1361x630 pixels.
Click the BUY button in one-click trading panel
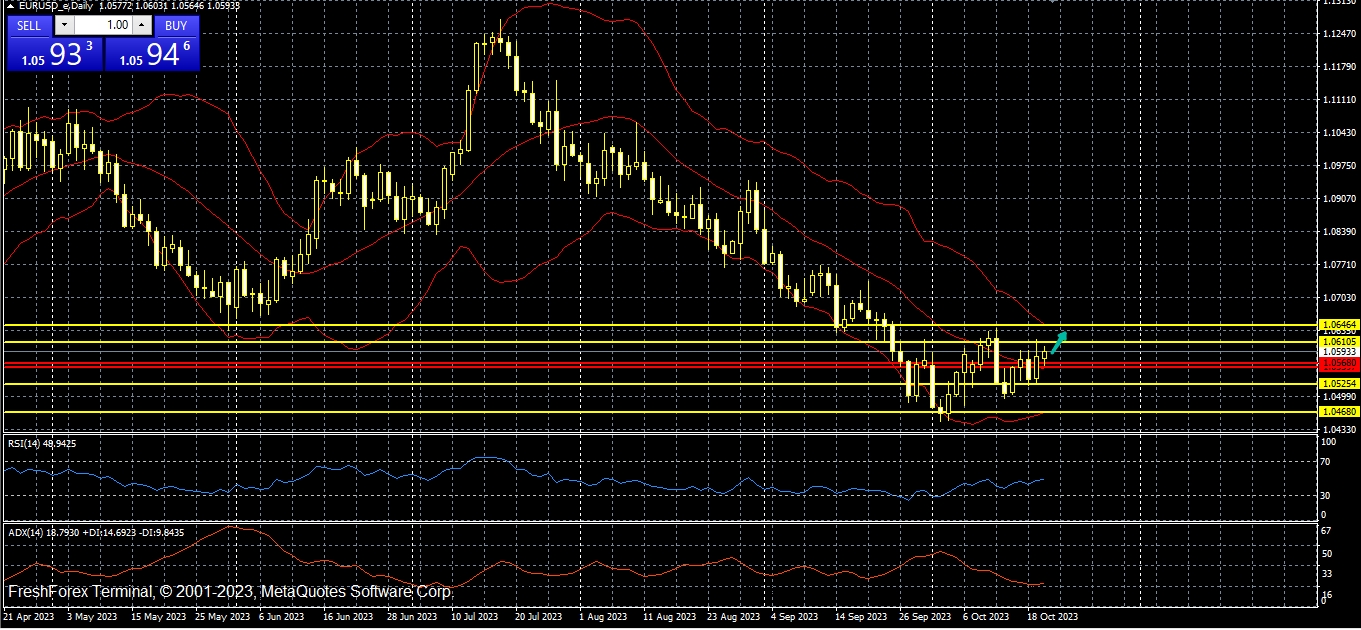[176, 25]
